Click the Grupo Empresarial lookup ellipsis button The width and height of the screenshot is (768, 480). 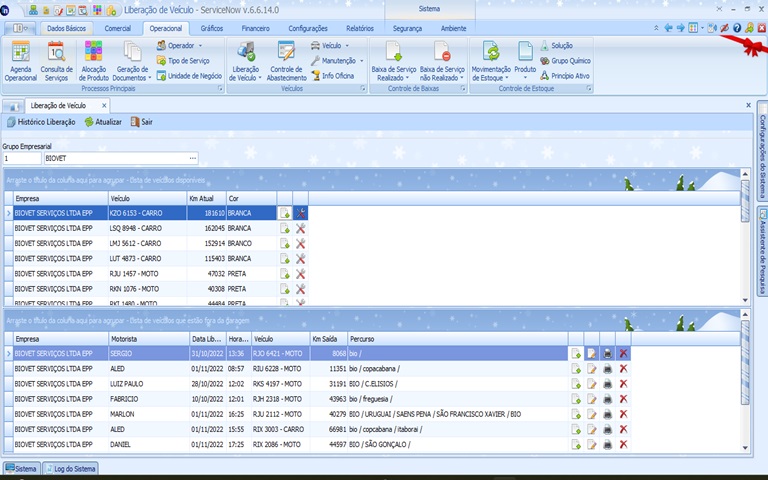[192, 158]
